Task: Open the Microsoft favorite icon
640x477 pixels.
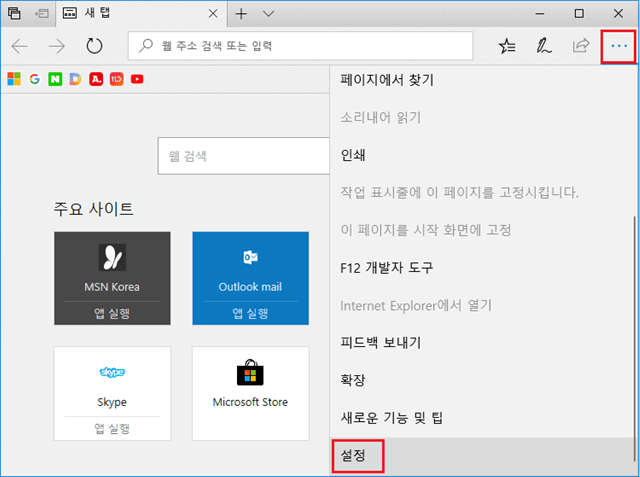Action: [x=14, y=79]
